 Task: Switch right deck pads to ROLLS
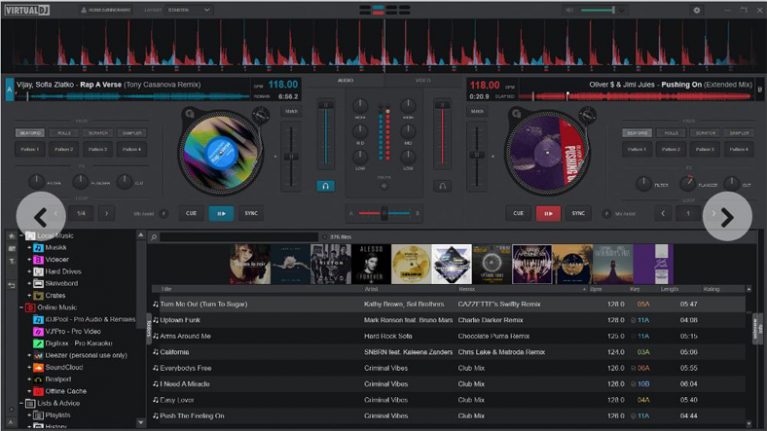[671, 133]
